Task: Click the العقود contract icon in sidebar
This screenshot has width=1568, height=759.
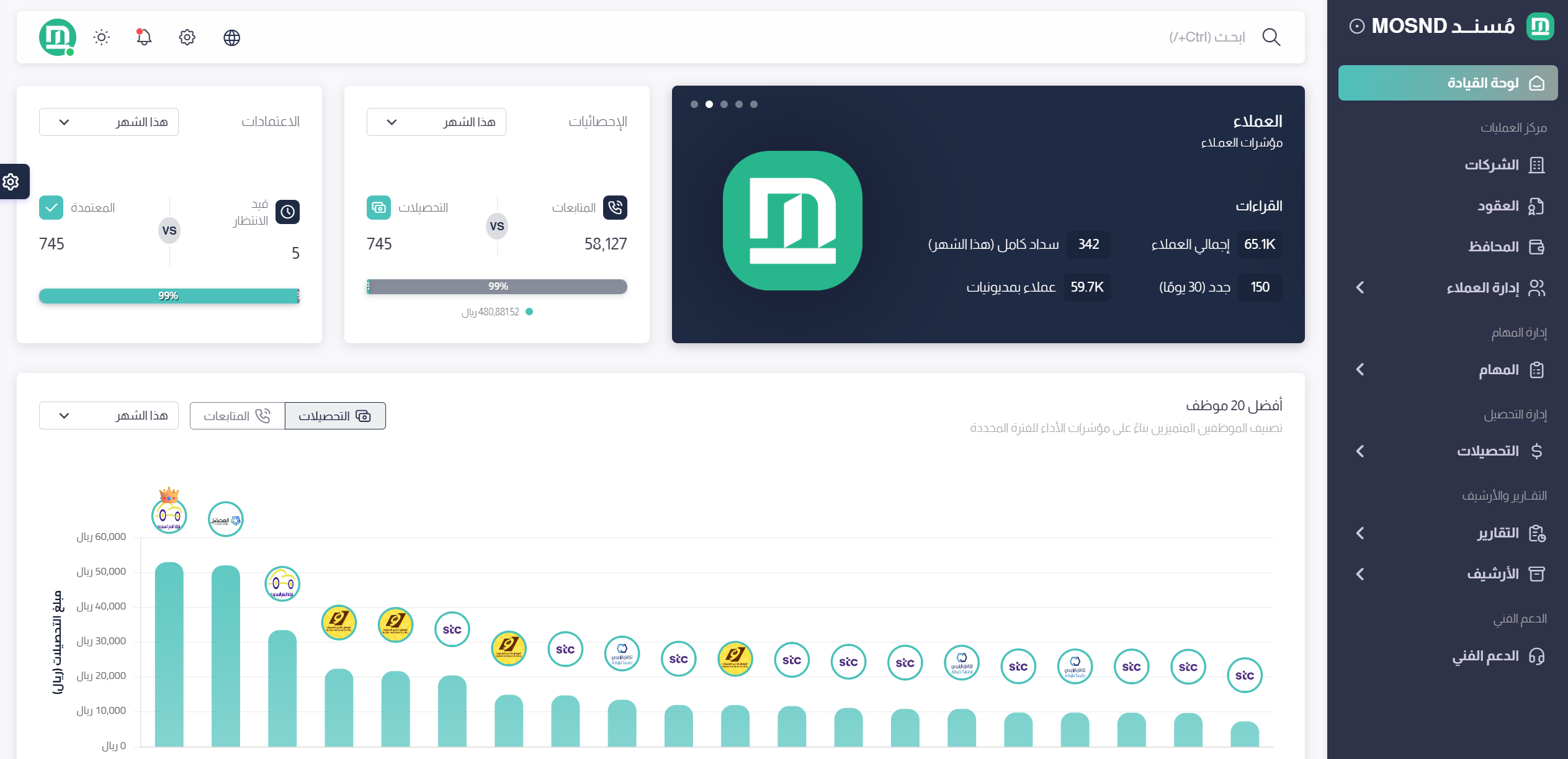Action: (x=1536, y=206)
